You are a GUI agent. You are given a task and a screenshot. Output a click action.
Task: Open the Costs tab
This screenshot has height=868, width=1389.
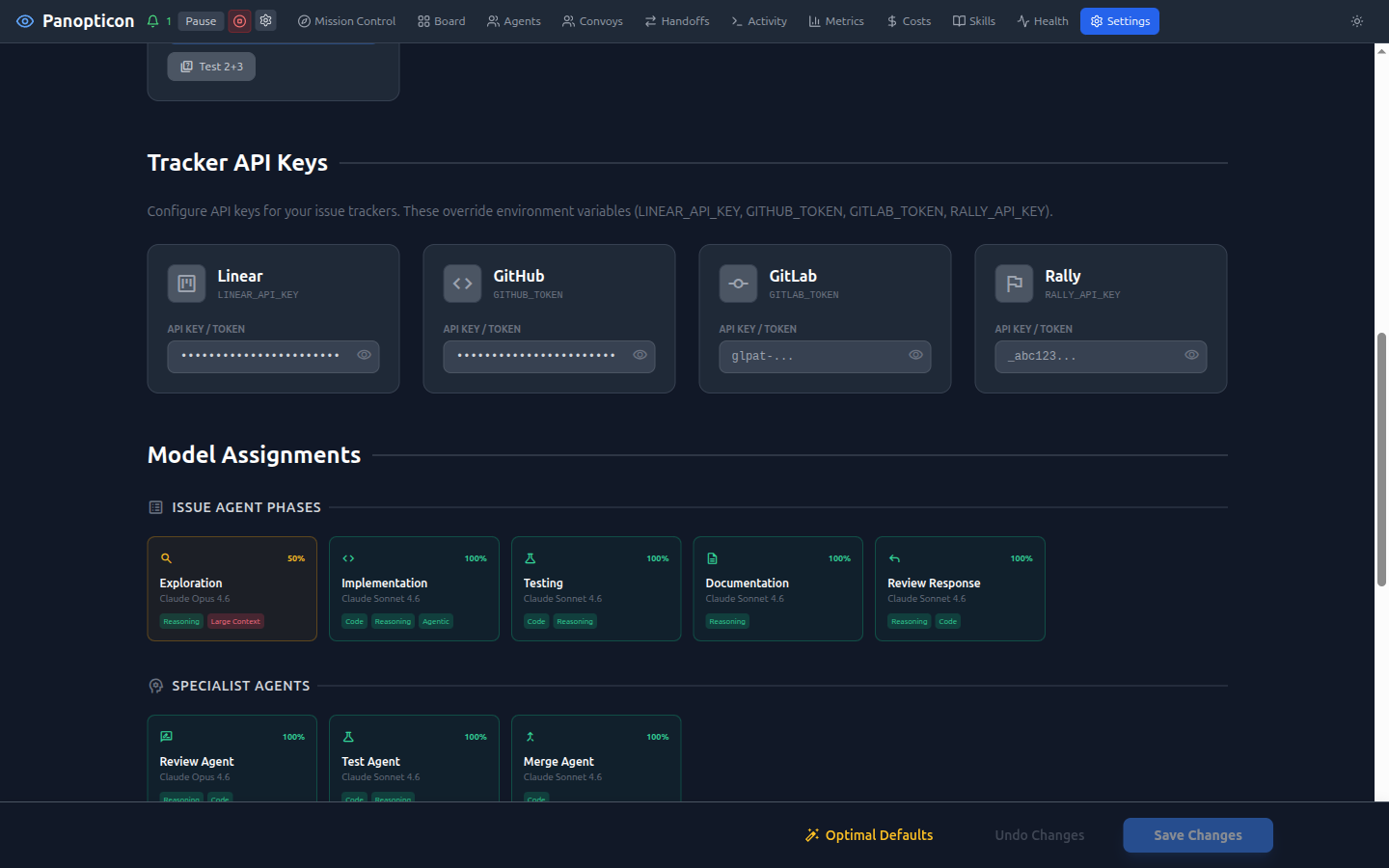pos(909,21)
